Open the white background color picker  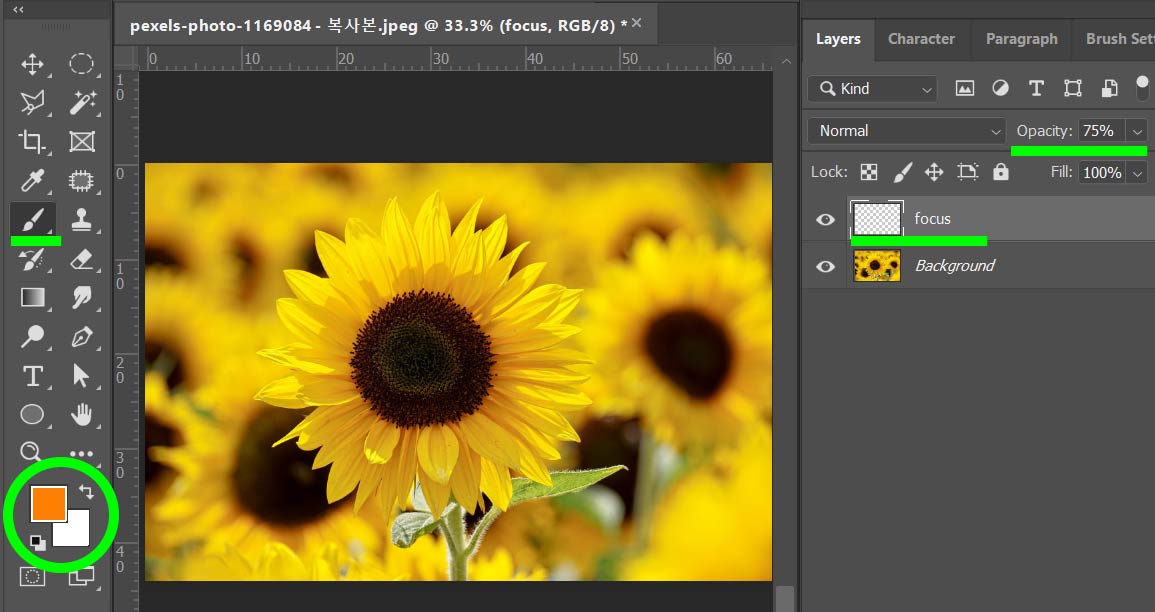(75, 532)
